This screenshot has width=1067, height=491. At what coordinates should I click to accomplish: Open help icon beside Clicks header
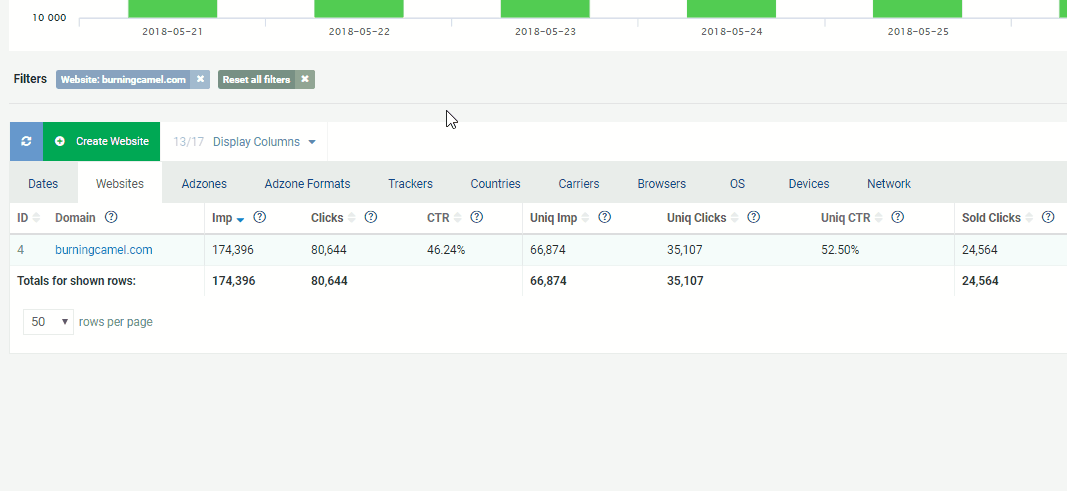point(371,218)
